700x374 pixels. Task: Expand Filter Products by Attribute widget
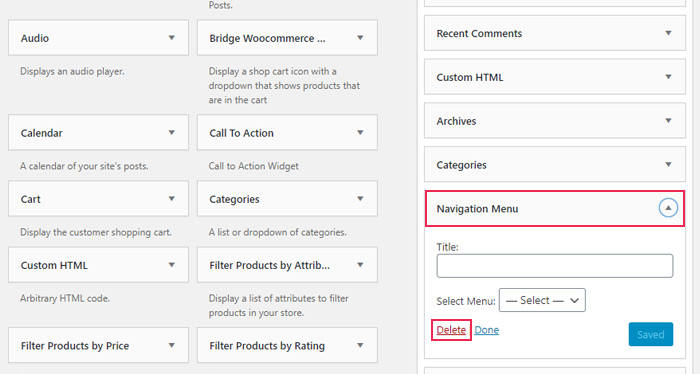click(x=360, y=265)
